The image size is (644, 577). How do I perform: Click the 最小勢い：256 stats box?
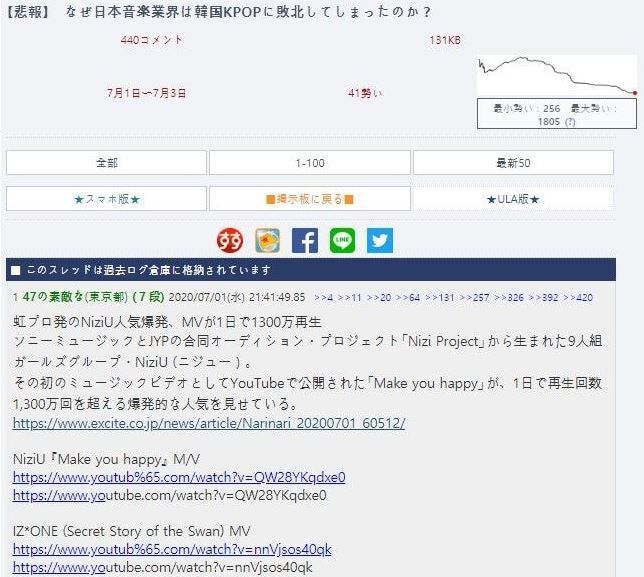coord(557,114)
